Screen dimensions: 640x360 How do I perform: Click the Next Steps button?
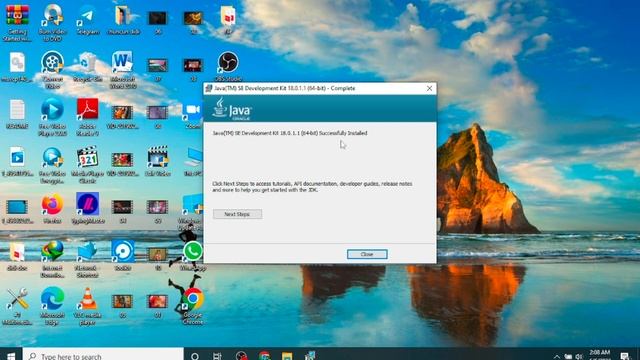tap(237, 214)
